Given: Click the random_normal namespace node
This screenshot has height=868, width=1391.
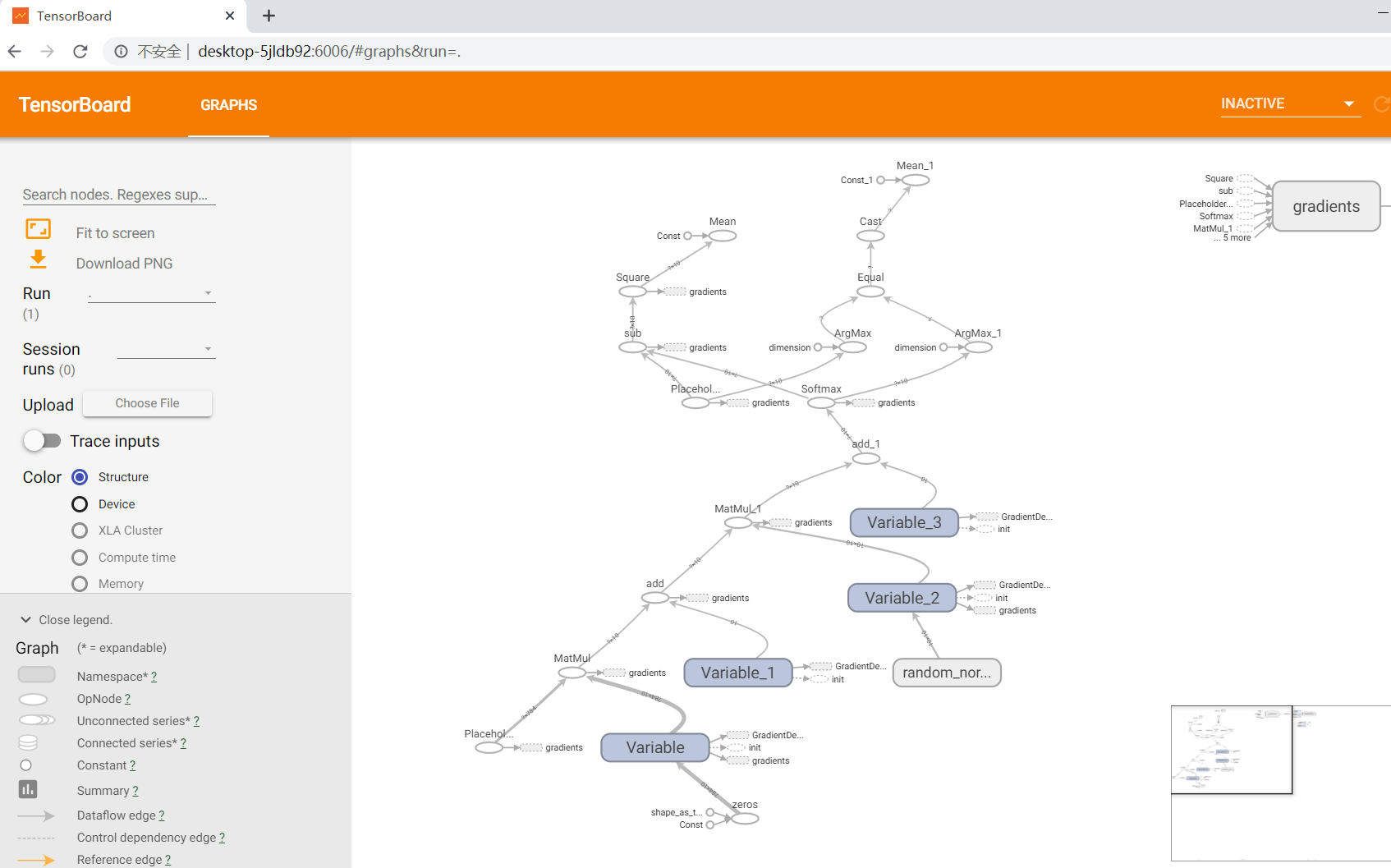Looking at the screenshot, I should [946, 673].
